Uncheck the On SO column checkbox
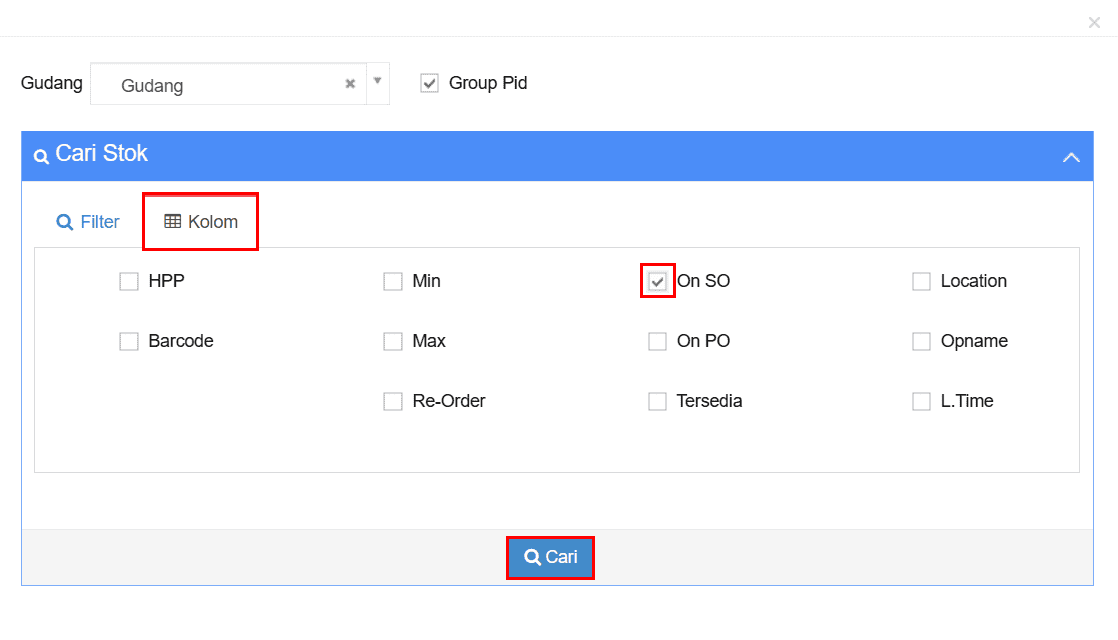The image size is (1118, 640). pos(657,282)
